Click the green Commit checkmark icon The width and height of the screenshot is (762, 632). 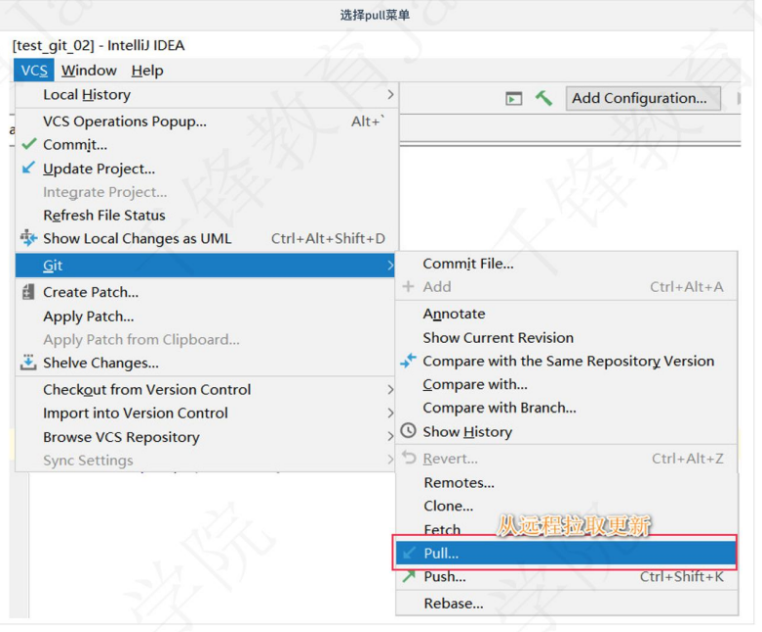29,144
